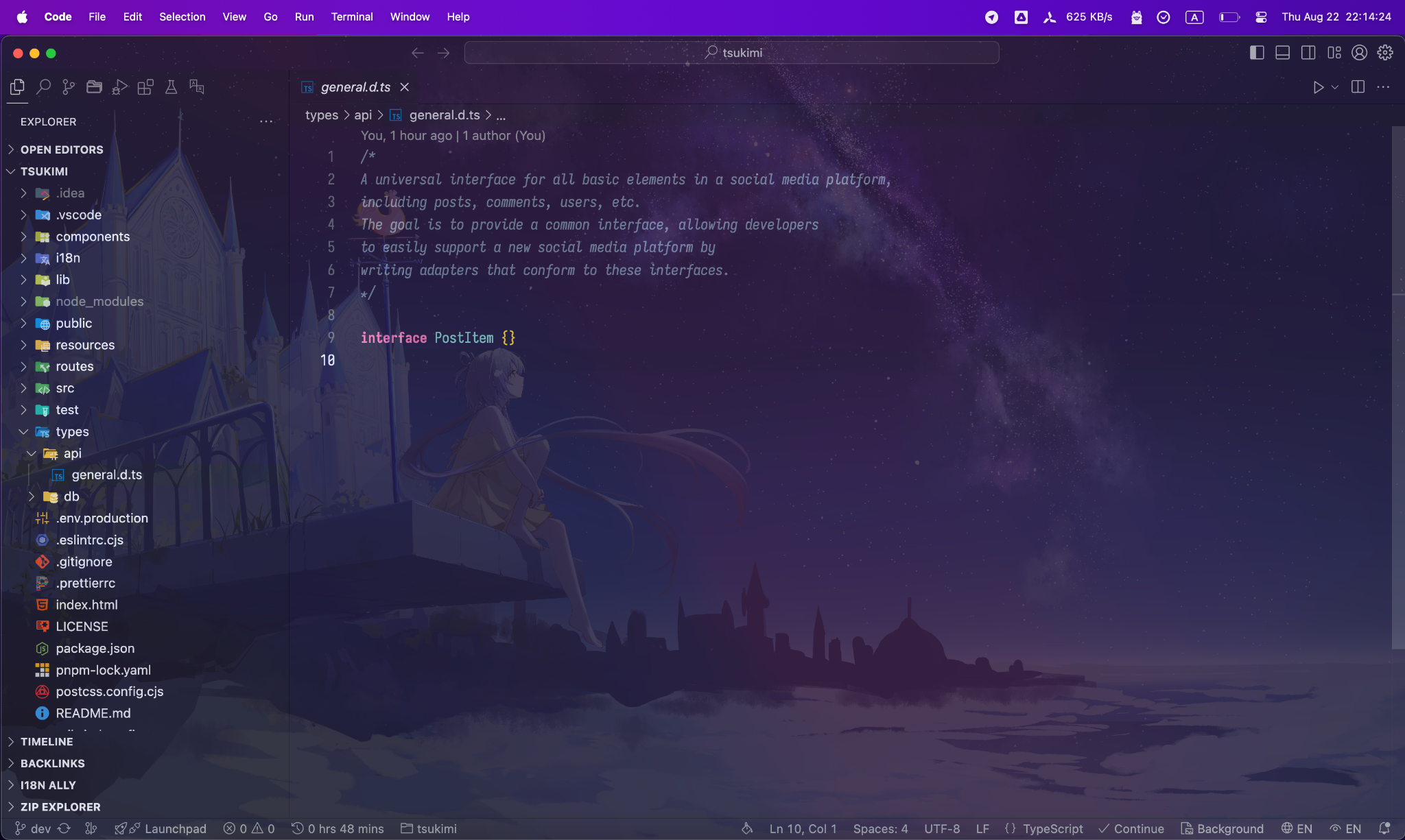Open the Source Control view

click(x=68, y=87)
